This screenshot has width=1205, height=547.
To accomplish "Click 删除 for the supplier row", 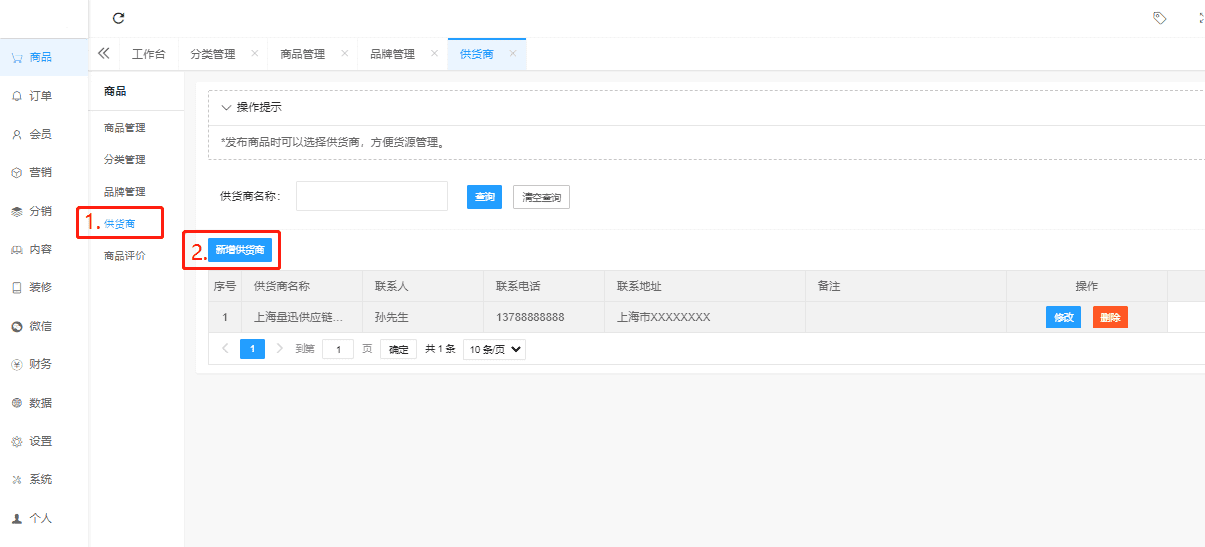I will pyautogui.click(x=1110, y=317).
